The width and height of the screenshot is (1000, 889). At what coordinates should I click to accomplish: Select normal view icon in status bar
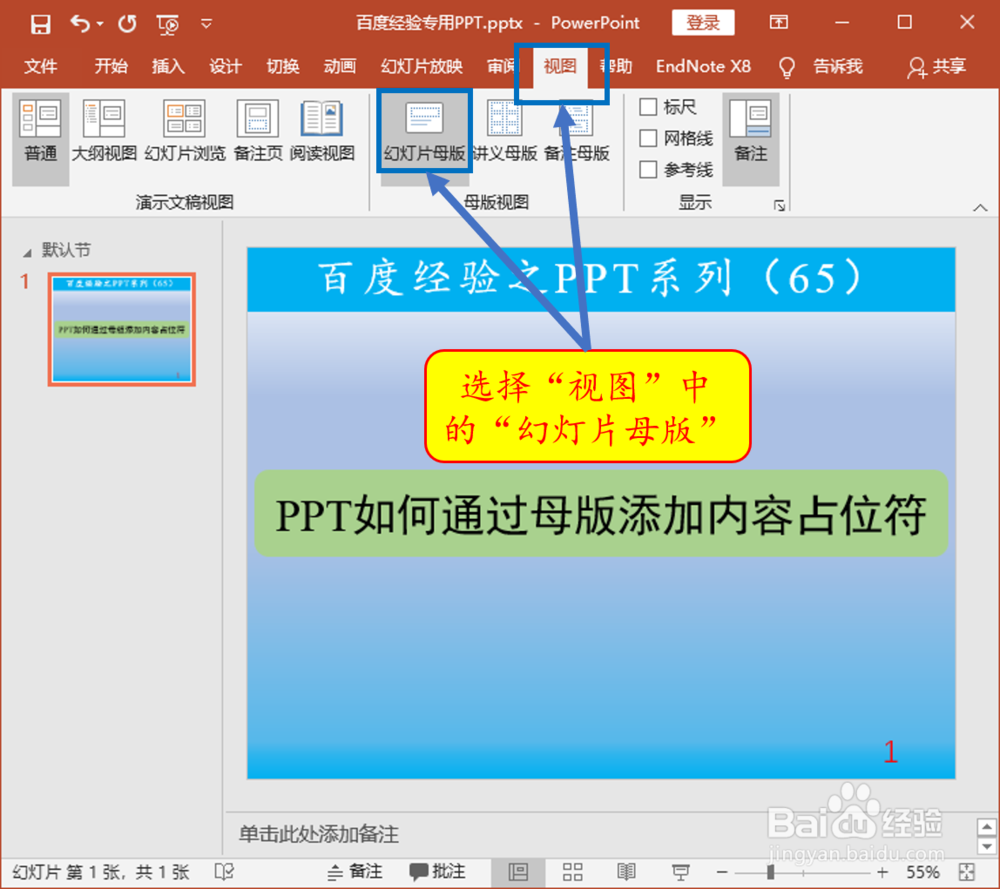(x=518, y=872)
